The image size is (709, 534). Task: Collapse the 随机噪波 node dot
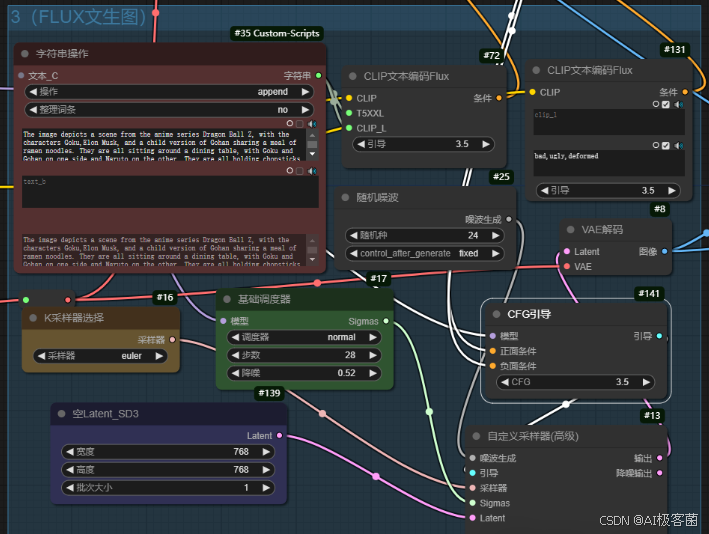pyautogui.click(x=345, y=197)
